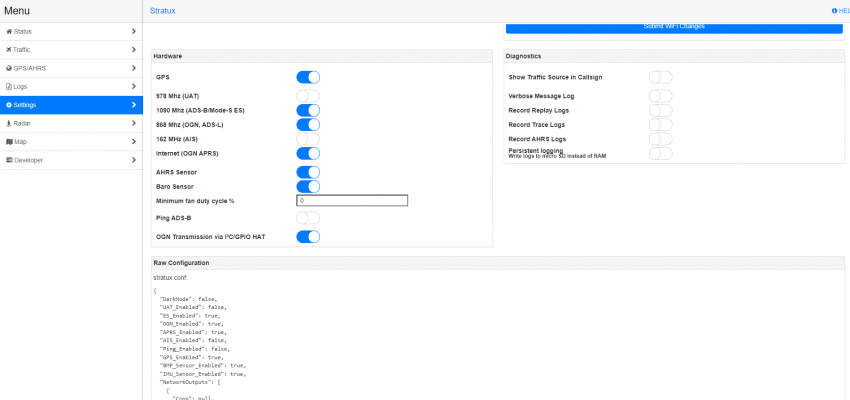Enable the 978 Mhz (UAT) toggle
850x400 pixels.
[308, 96]
